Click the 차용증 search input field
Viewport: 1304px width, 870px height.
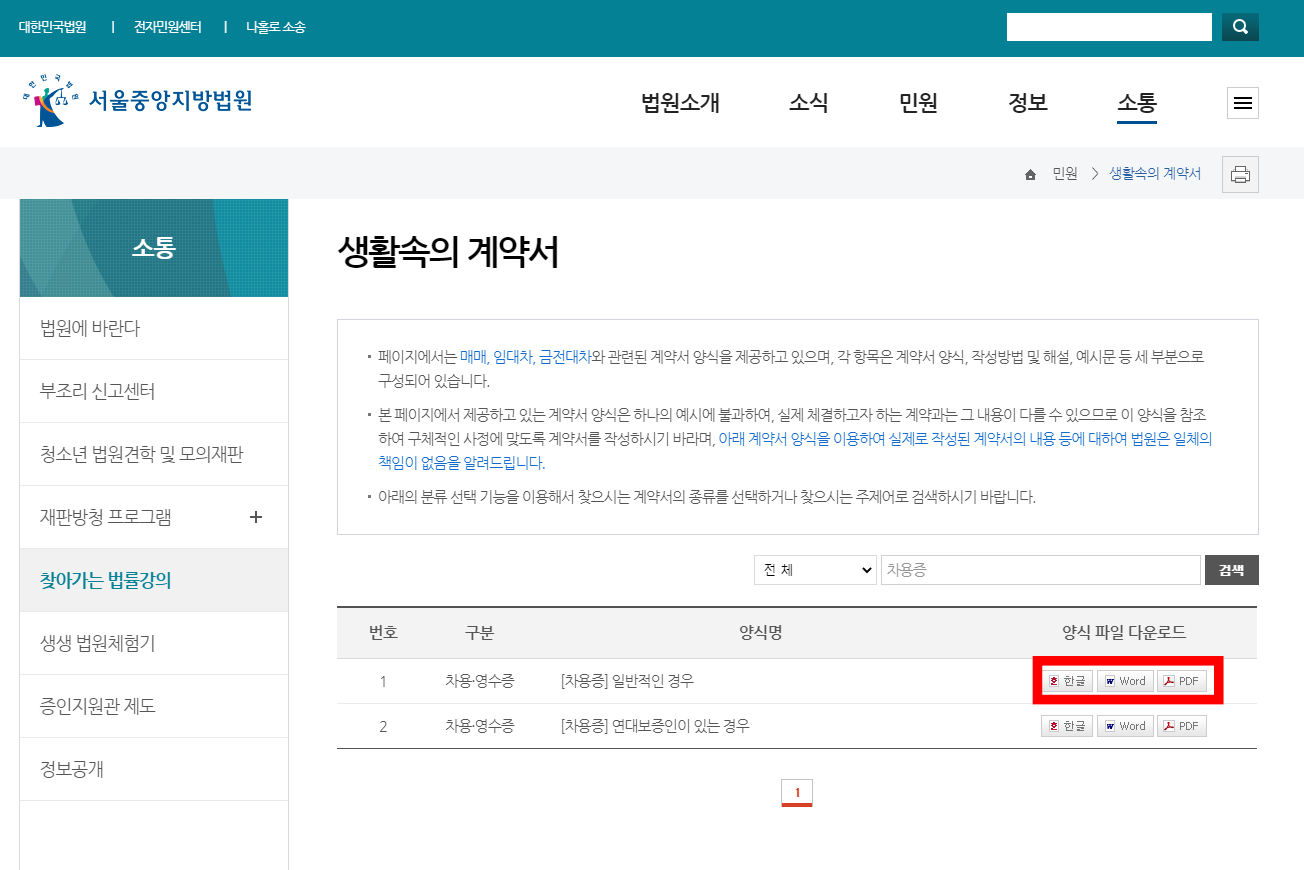pos(1040,569)
